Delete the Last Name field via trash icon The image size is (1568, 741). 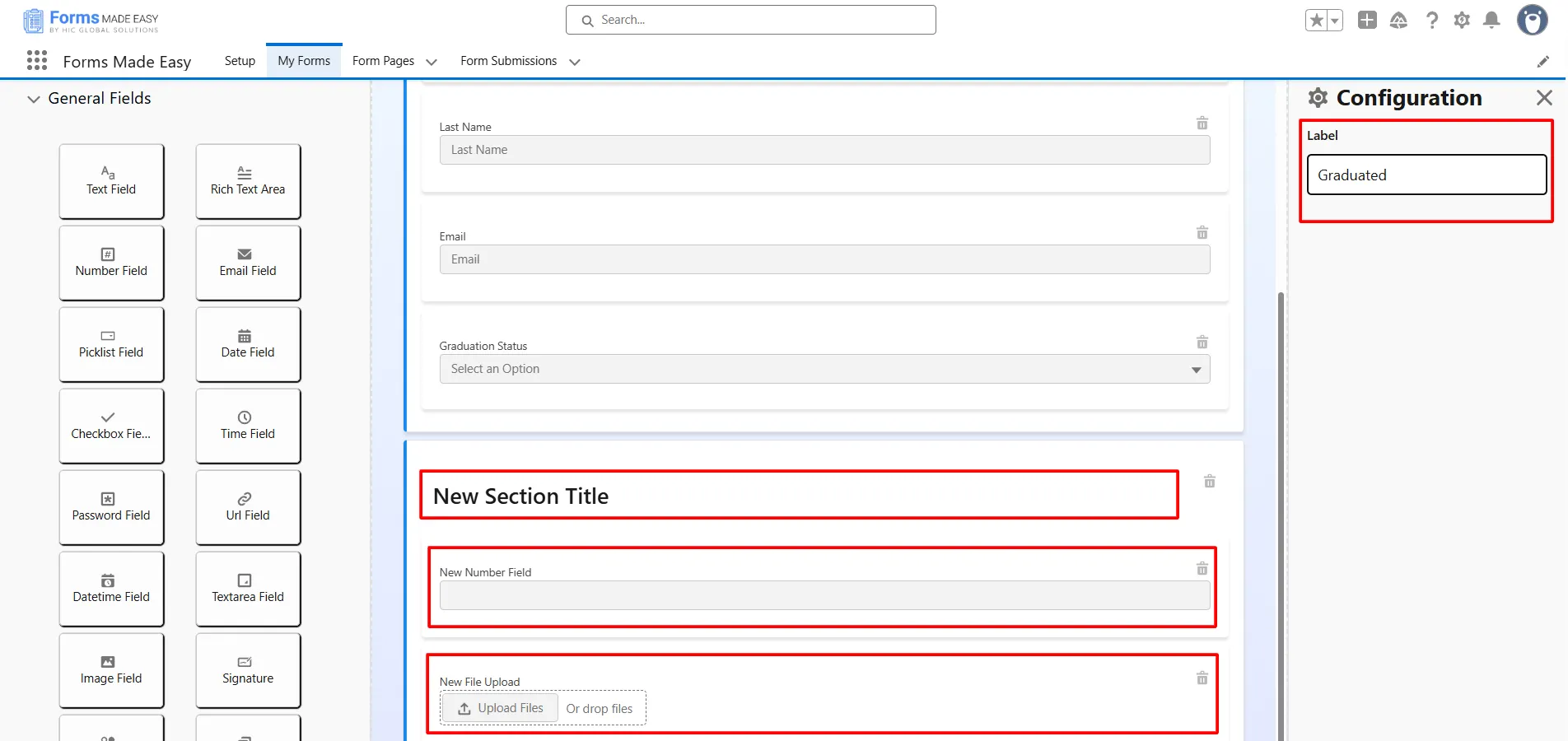point(1202,123)
